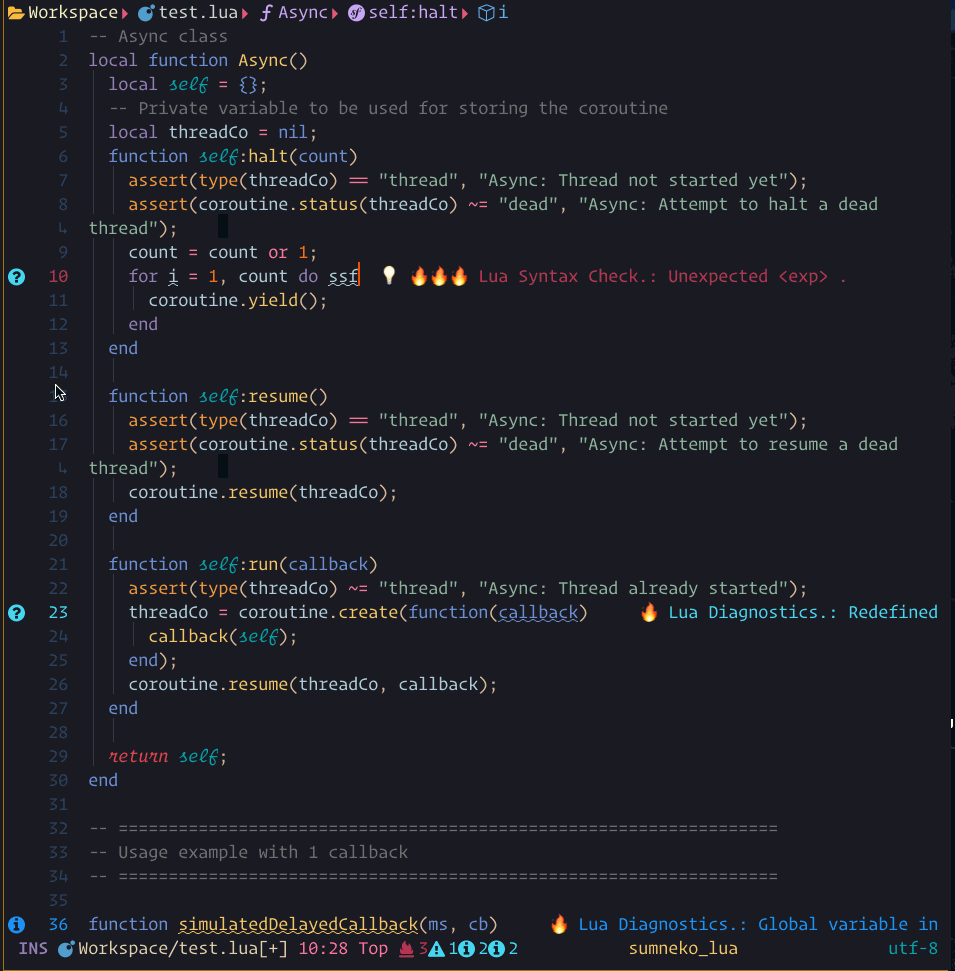Image resolution: width=955 pixels, height=971 pixels.
Task: Click the diagnostic sign on line 10 gutter
Action: click(17, 277)
